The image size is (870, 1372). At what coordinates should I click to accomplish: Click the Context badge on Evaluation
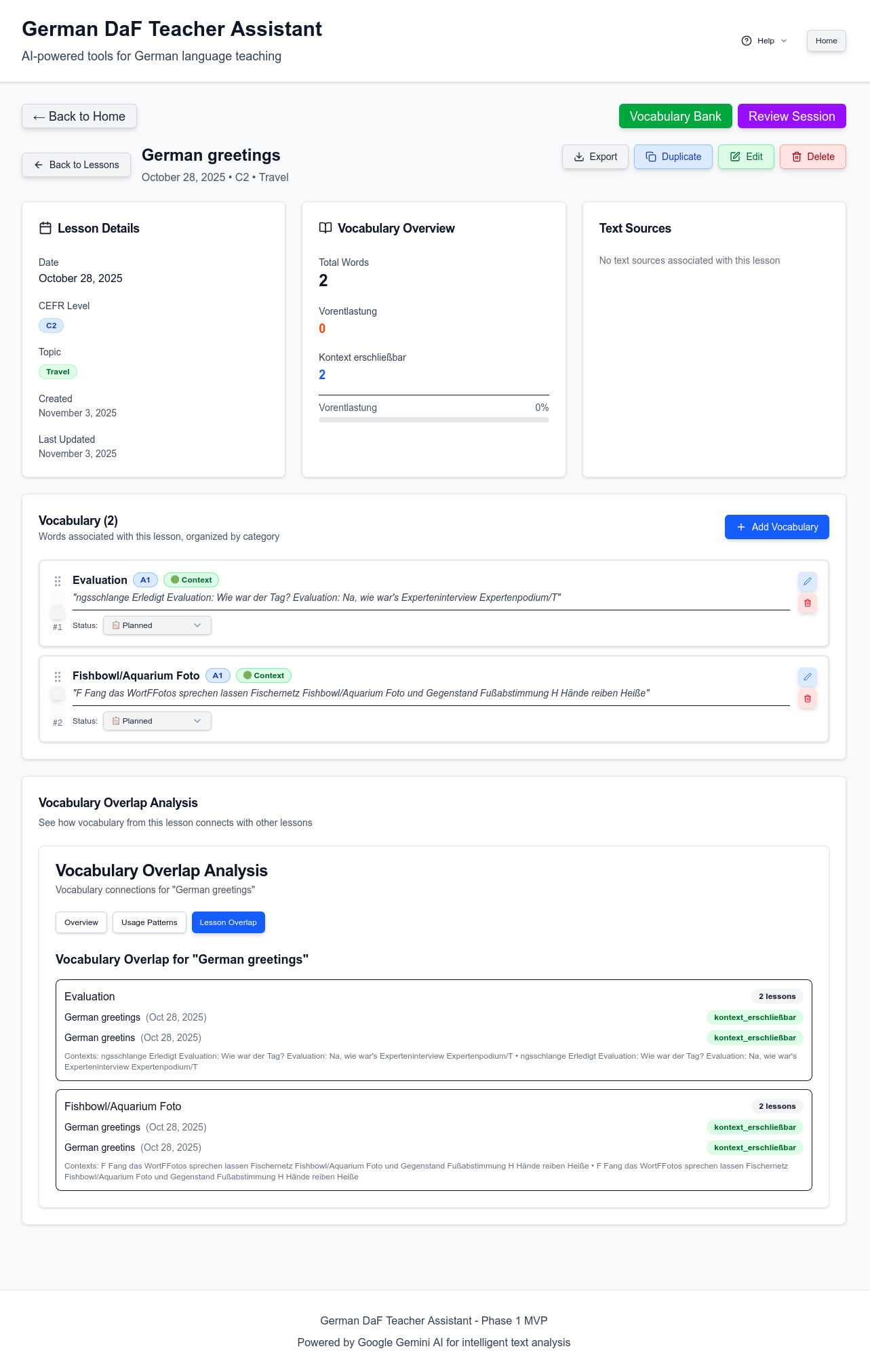click(x=191, y=580)
